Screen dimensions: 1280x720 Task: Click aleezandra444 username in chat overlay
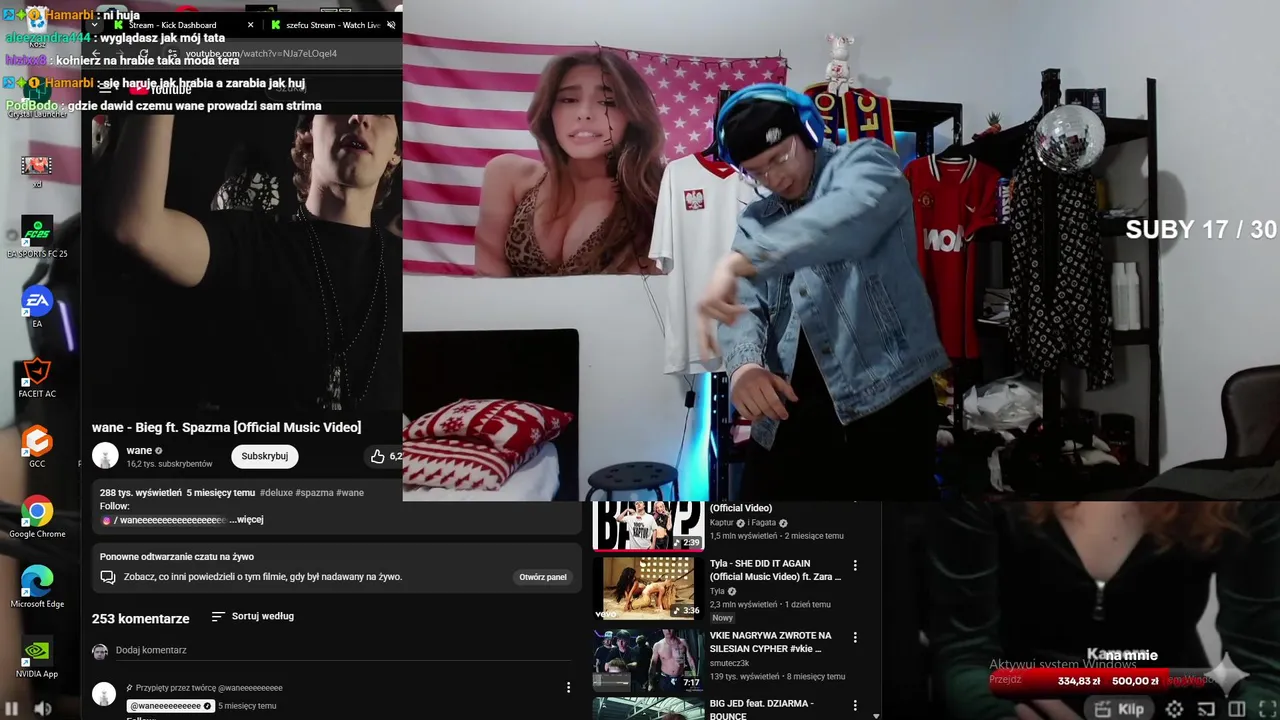[48, 38]
